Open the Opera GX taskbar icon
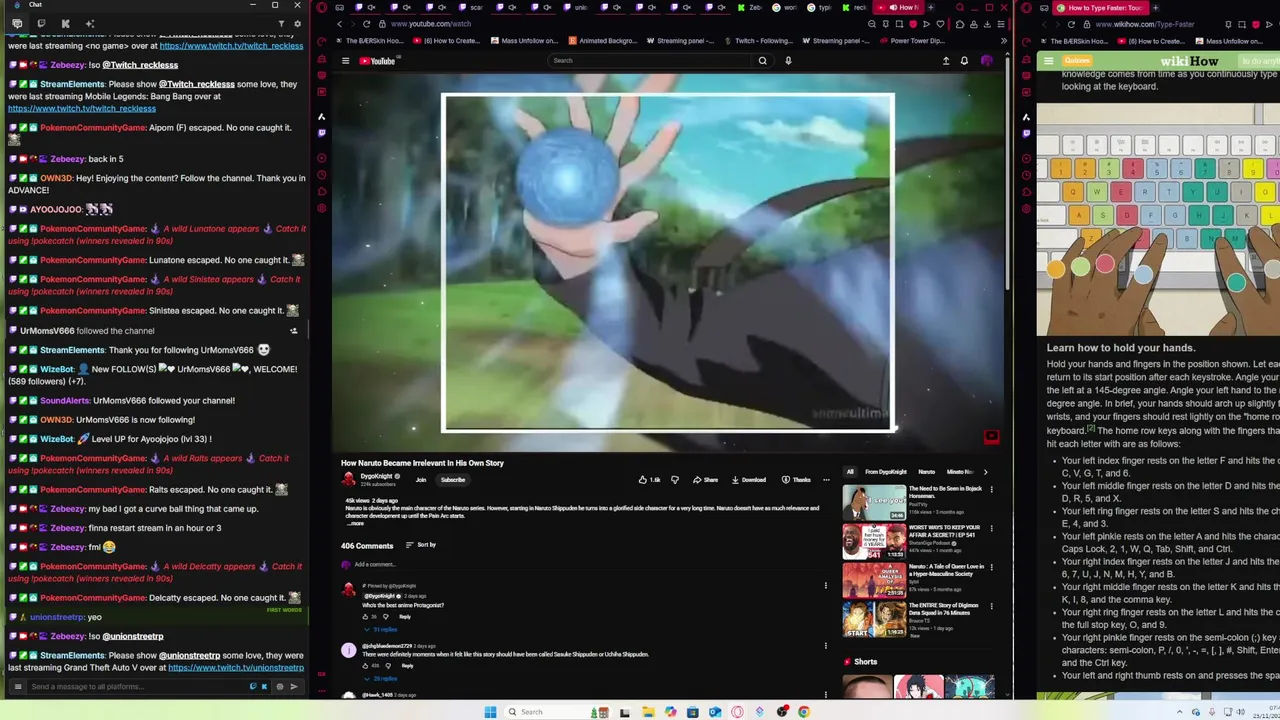 737,712
